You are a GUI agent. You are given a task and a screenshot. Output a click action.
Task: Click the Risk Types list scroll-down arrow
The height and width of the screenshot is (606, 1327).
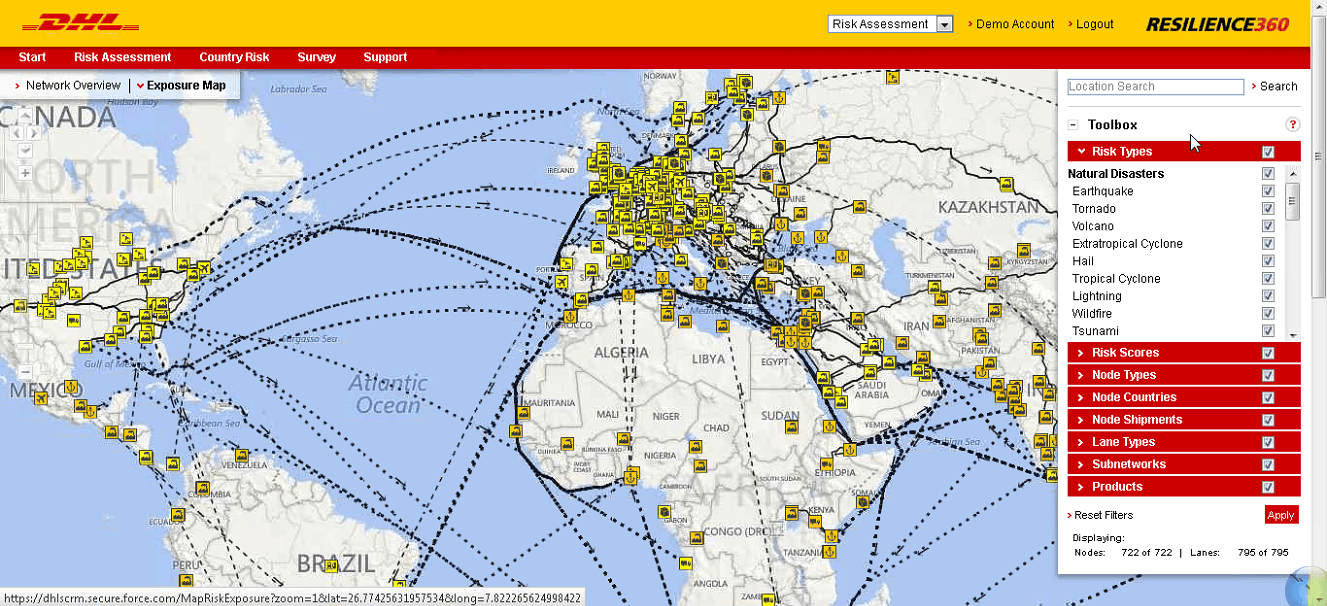1293,335
